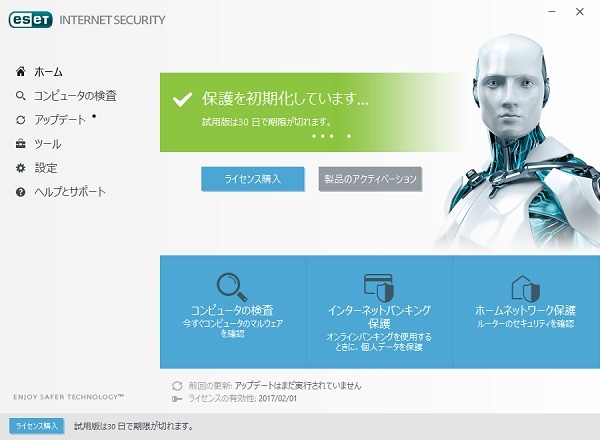Open the ホーム menu item
600x440 pixels.
pos(48,72)
